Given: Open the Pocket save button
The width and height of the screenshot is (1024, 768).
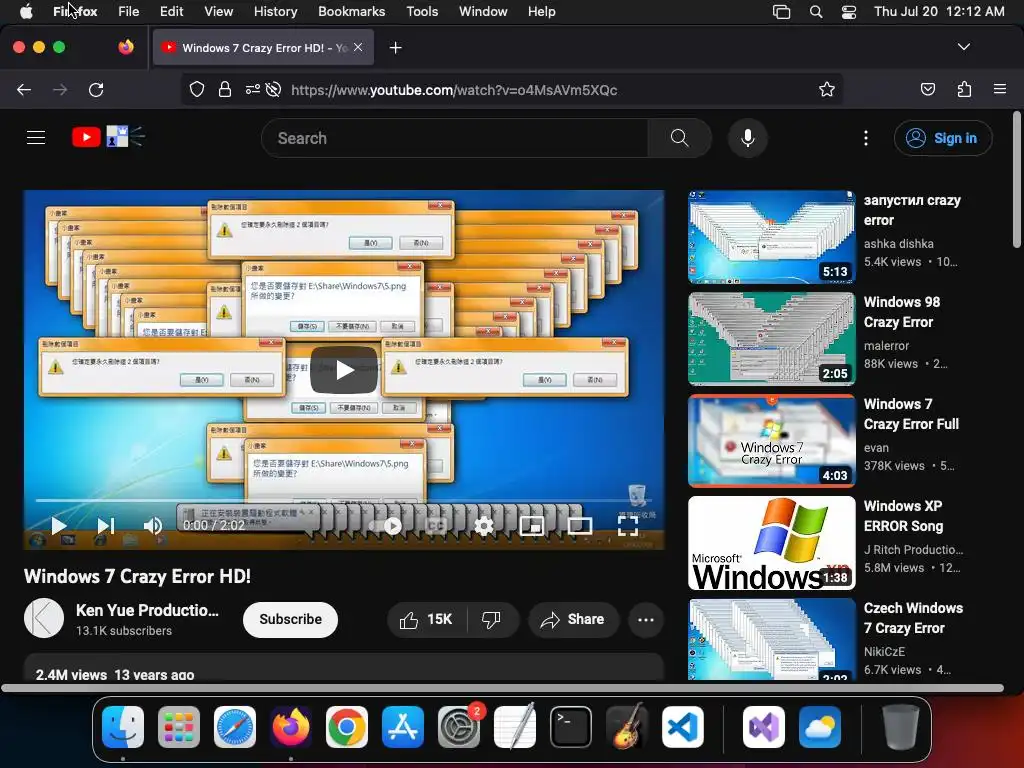Looking at the screenshot, I should tap(927, 89).
